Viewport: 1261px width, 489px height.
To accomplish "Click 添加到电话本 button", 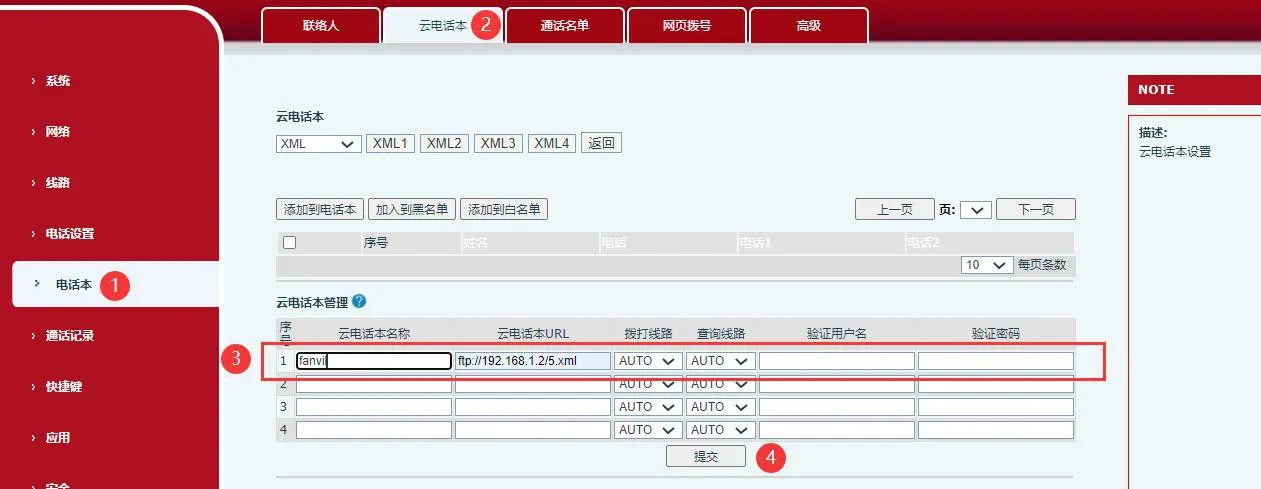I will tap(320, 210).
